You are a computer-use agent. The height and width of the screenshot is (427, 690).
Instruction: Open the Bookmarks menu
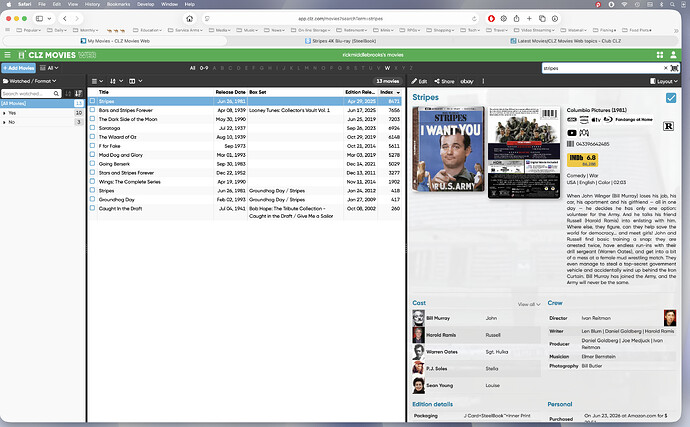118,4
